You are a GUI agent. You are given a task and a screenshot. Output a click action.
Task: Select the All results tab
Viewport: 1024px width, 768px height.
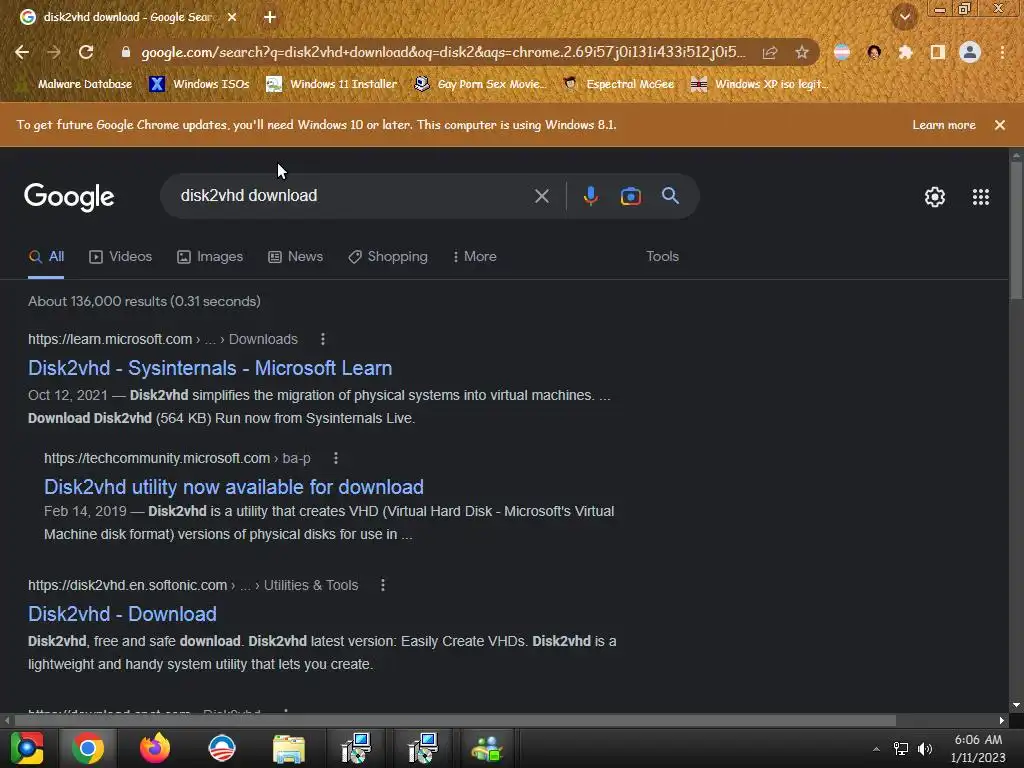coord(46,257)
